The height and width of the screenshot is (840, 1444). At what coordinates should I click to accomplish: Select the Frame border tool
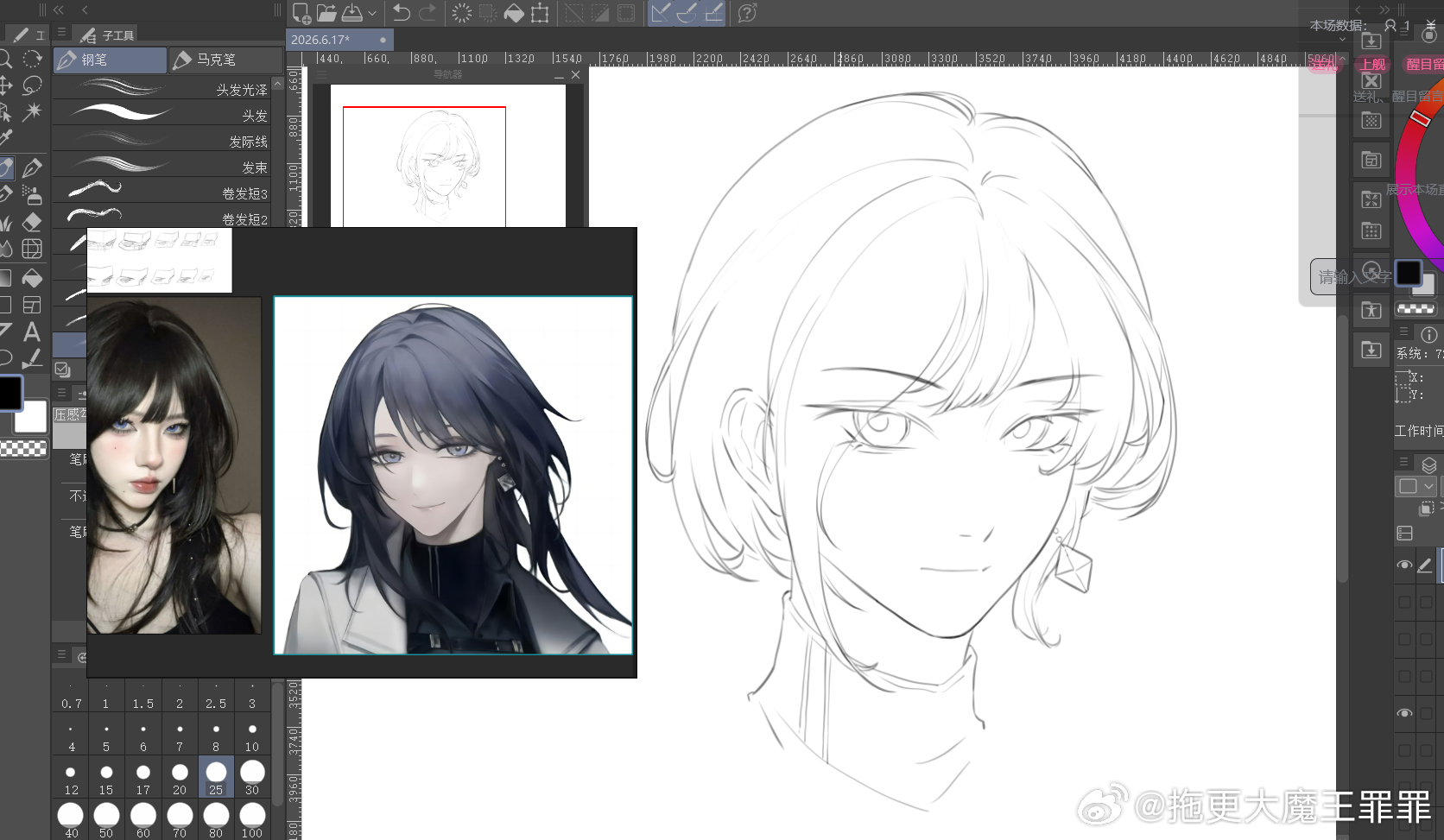pyautogui.click(x=32, y=305)
